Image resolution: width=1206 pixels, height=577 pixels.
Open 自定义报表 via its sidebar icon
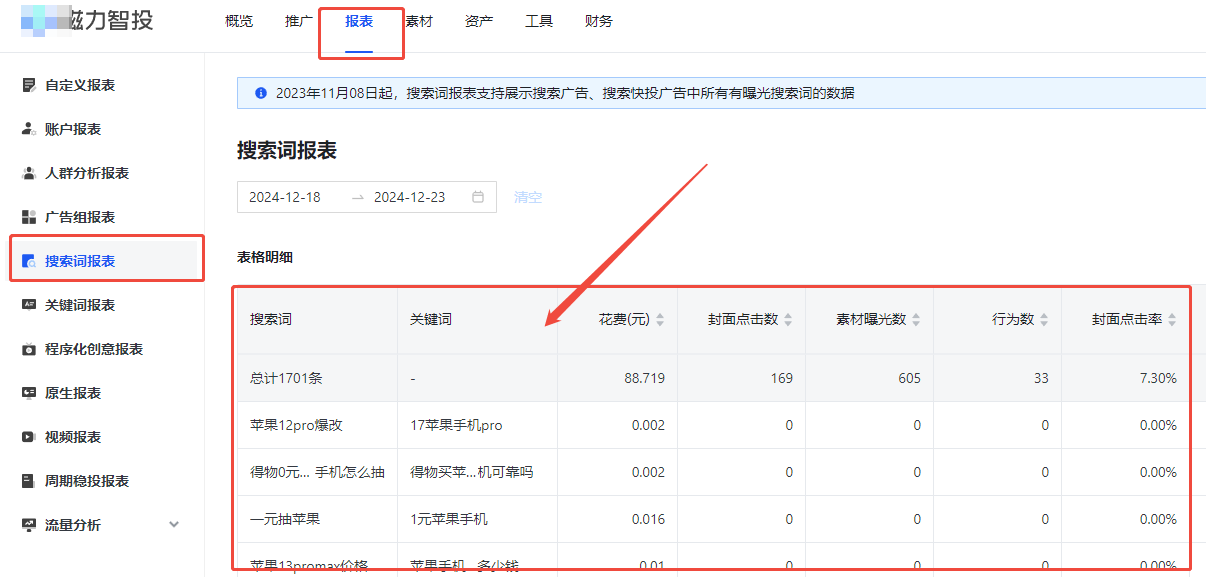30,85
